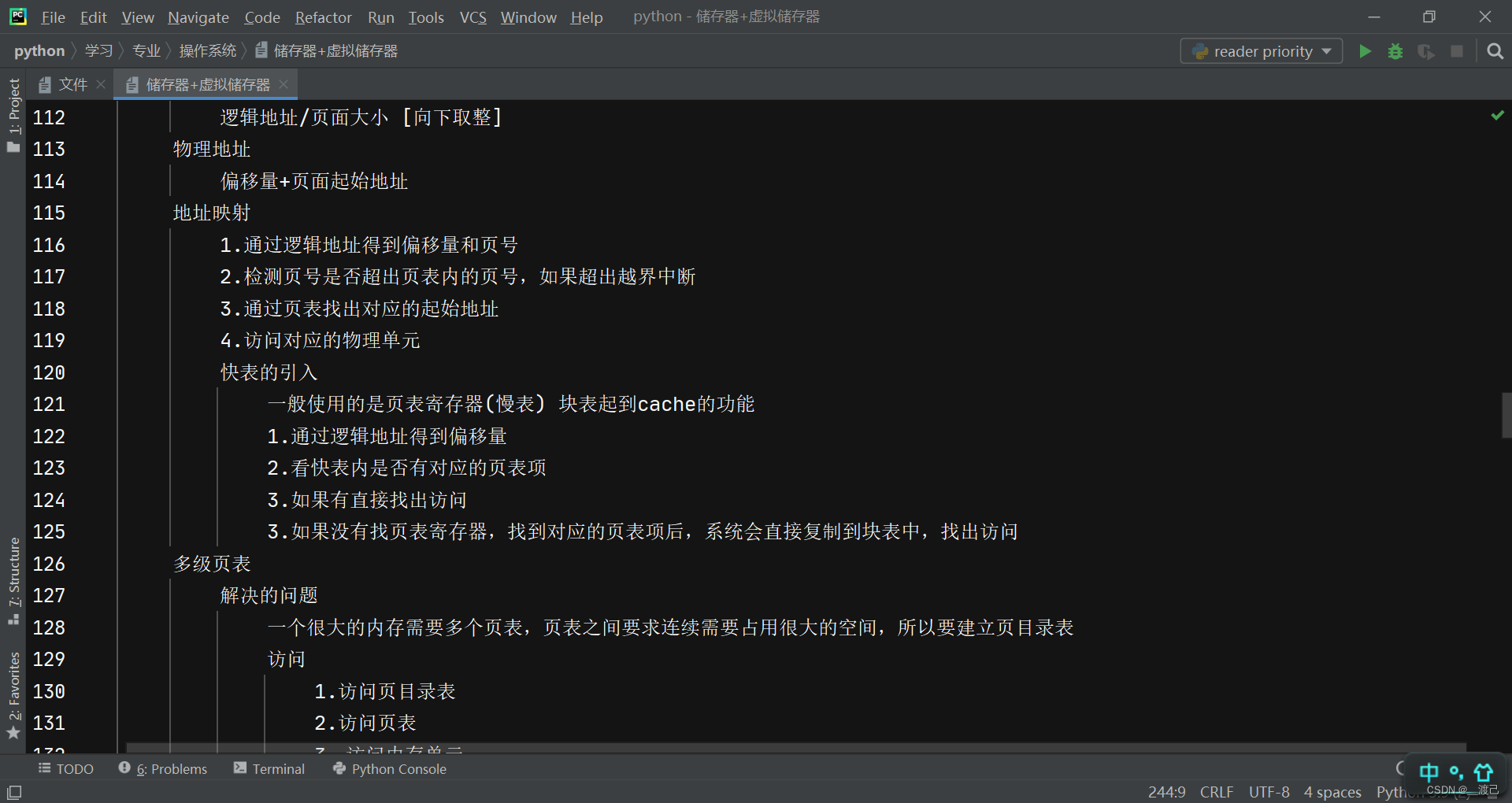This screenshot has width=1512, height=803.
Task: Place cursor on 地址映射 line
Action: coord(212,213)
